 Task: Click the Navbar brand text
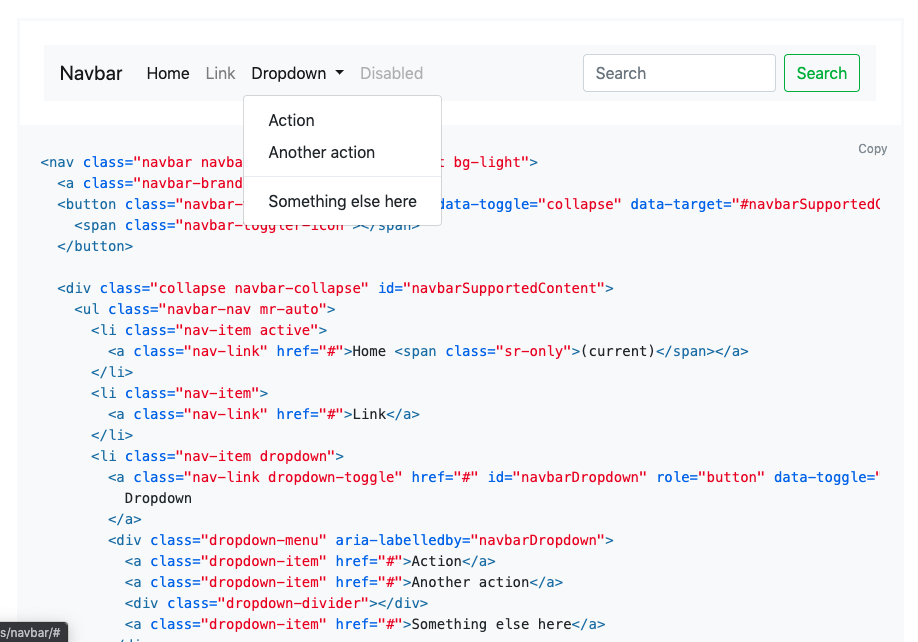(x=90, y=73)
